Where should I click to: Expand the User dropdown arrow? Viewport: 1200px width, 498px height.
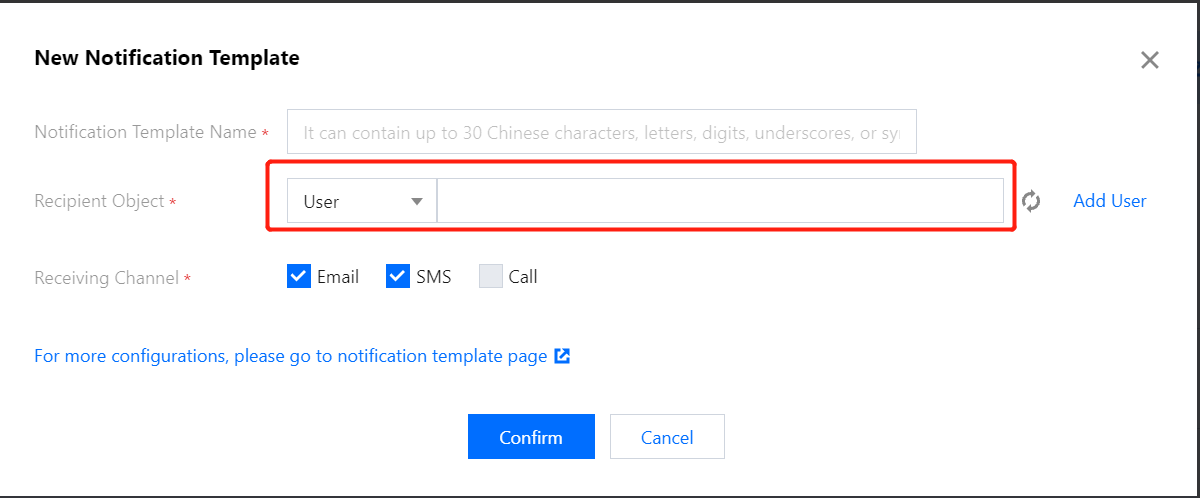tap(417, 201)
